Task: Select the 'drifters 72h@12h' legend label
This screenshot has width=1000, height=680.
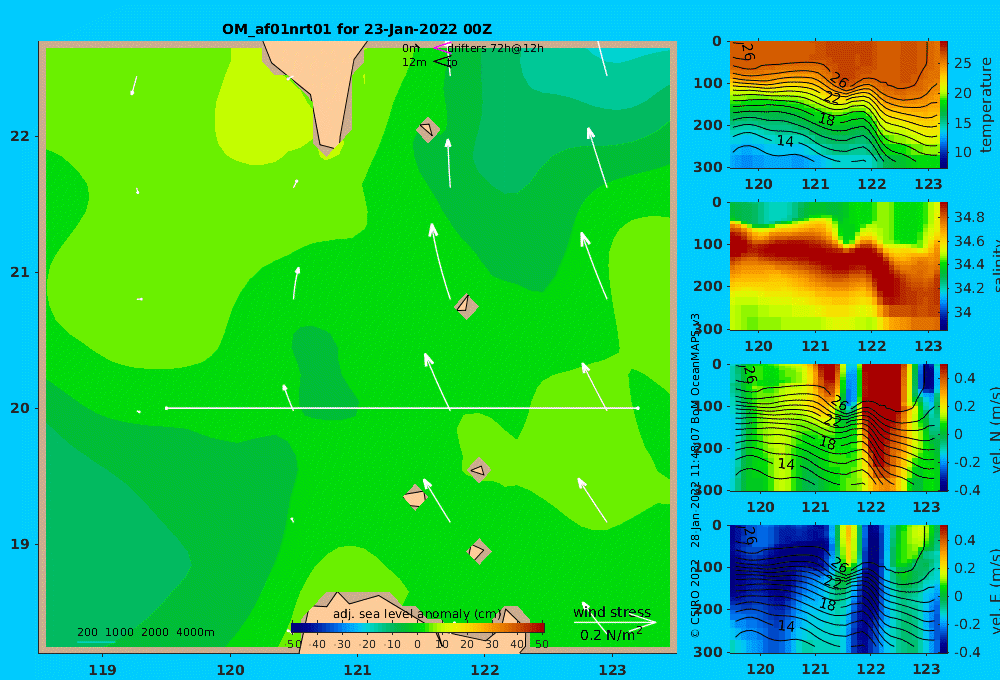Action: [496, 48]
